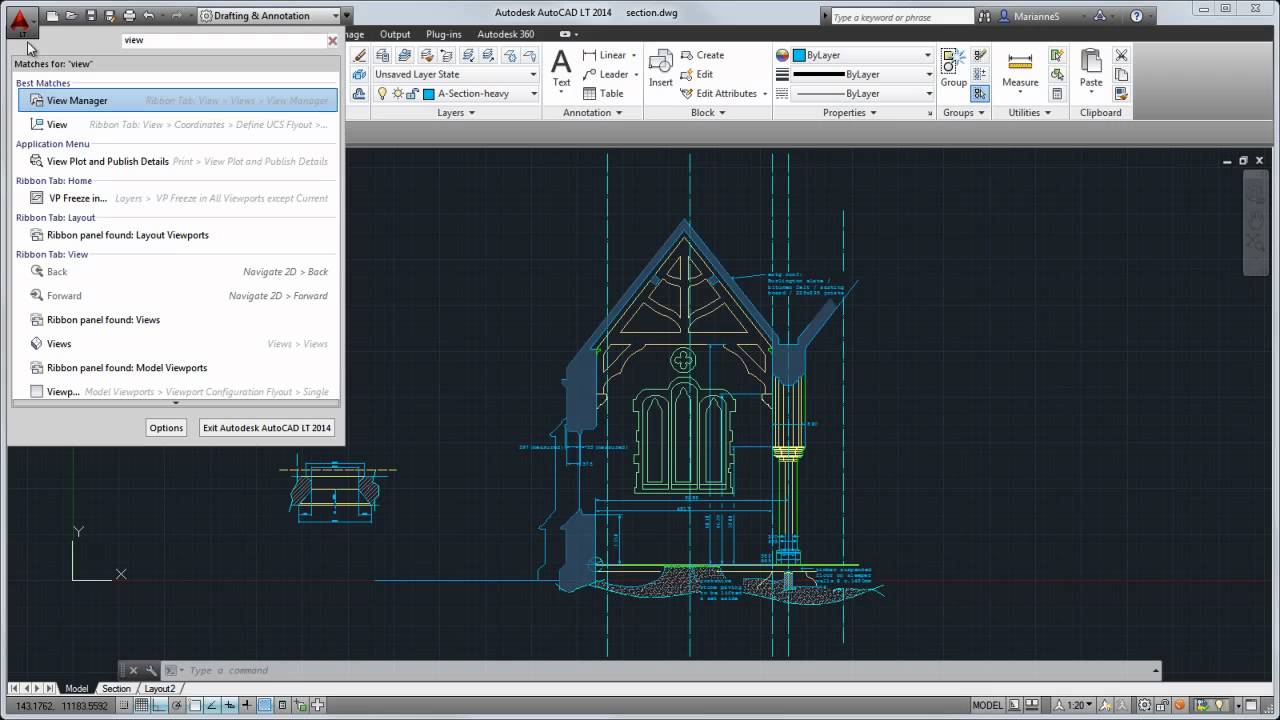Click the Text tool in Annotation panel
The image size is (1280, 720).
click(561, 70)
